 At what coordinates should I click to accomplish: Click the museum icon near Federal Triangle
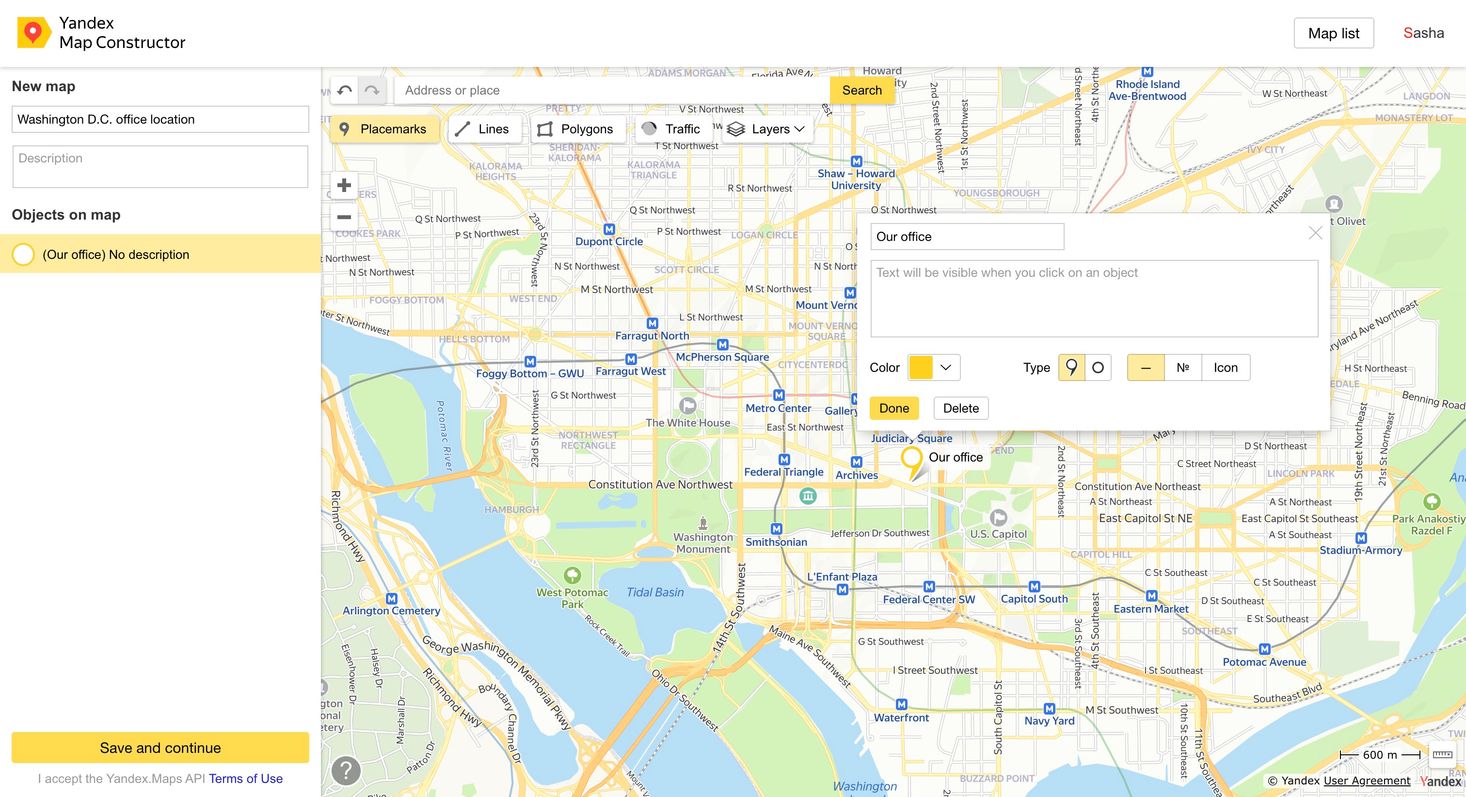click(x=808, y=495)
